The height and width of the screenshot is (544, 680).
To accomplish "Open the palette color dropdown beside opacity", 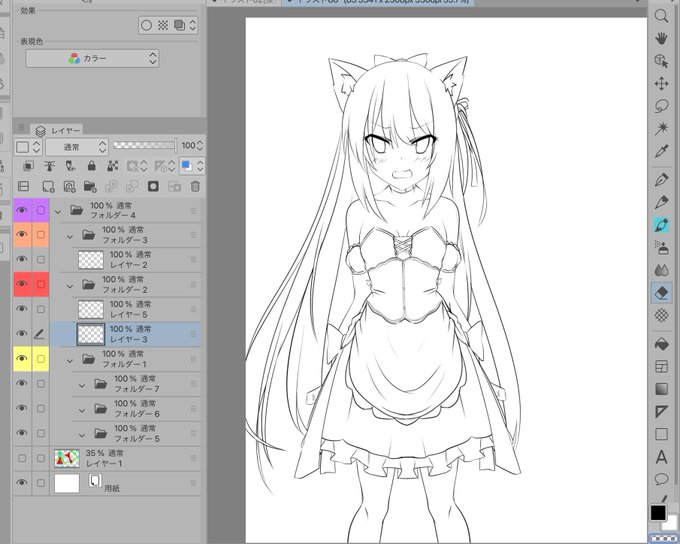I will [x=28, y=147].
